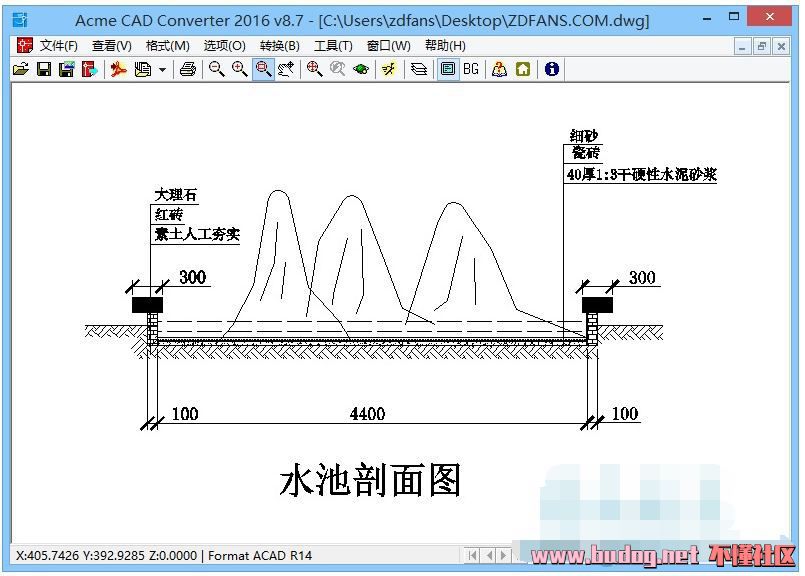Click the blue About info icon
The height and width of the screenshot is (576, 805).
pyautogui.click(x=552, y=69)
